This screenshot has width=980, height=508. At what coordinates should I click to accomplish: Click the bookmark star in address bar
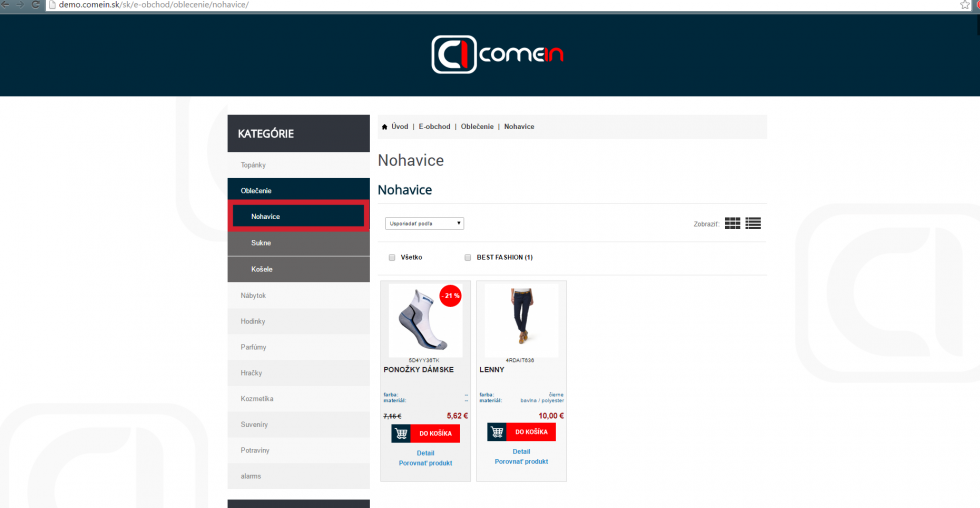pos(964,4)
